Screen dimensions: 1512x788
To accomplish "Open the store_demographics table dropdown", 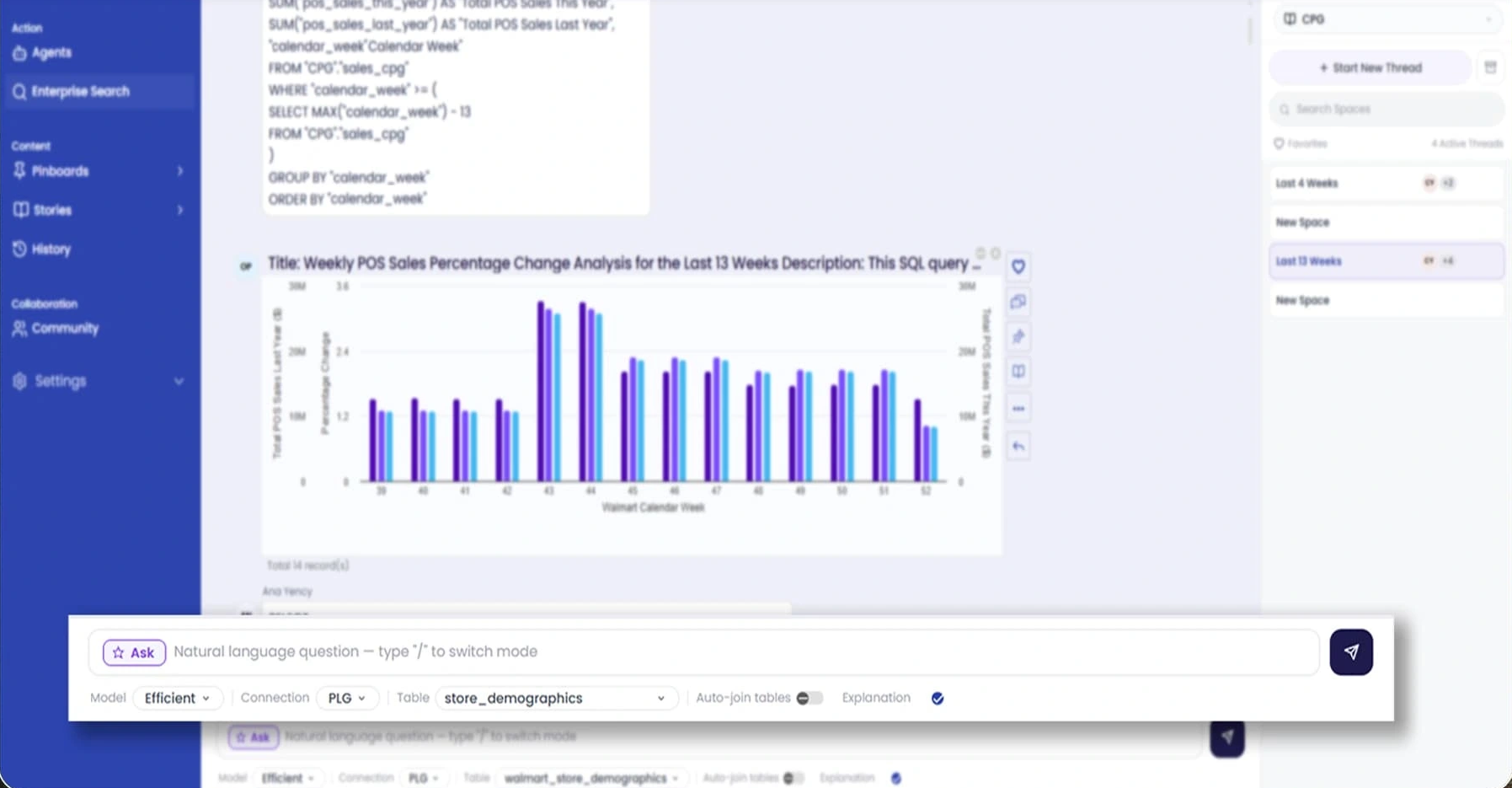I will pos(556,698).
